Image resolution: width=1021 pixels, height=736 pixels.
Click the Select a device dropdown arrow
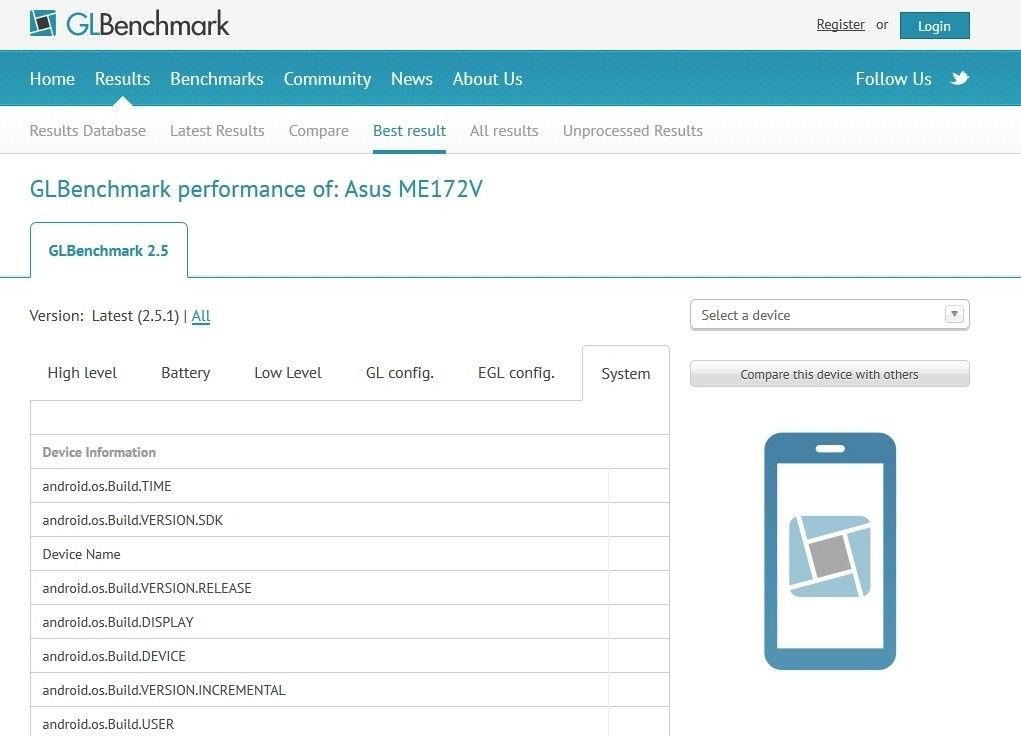954,315
